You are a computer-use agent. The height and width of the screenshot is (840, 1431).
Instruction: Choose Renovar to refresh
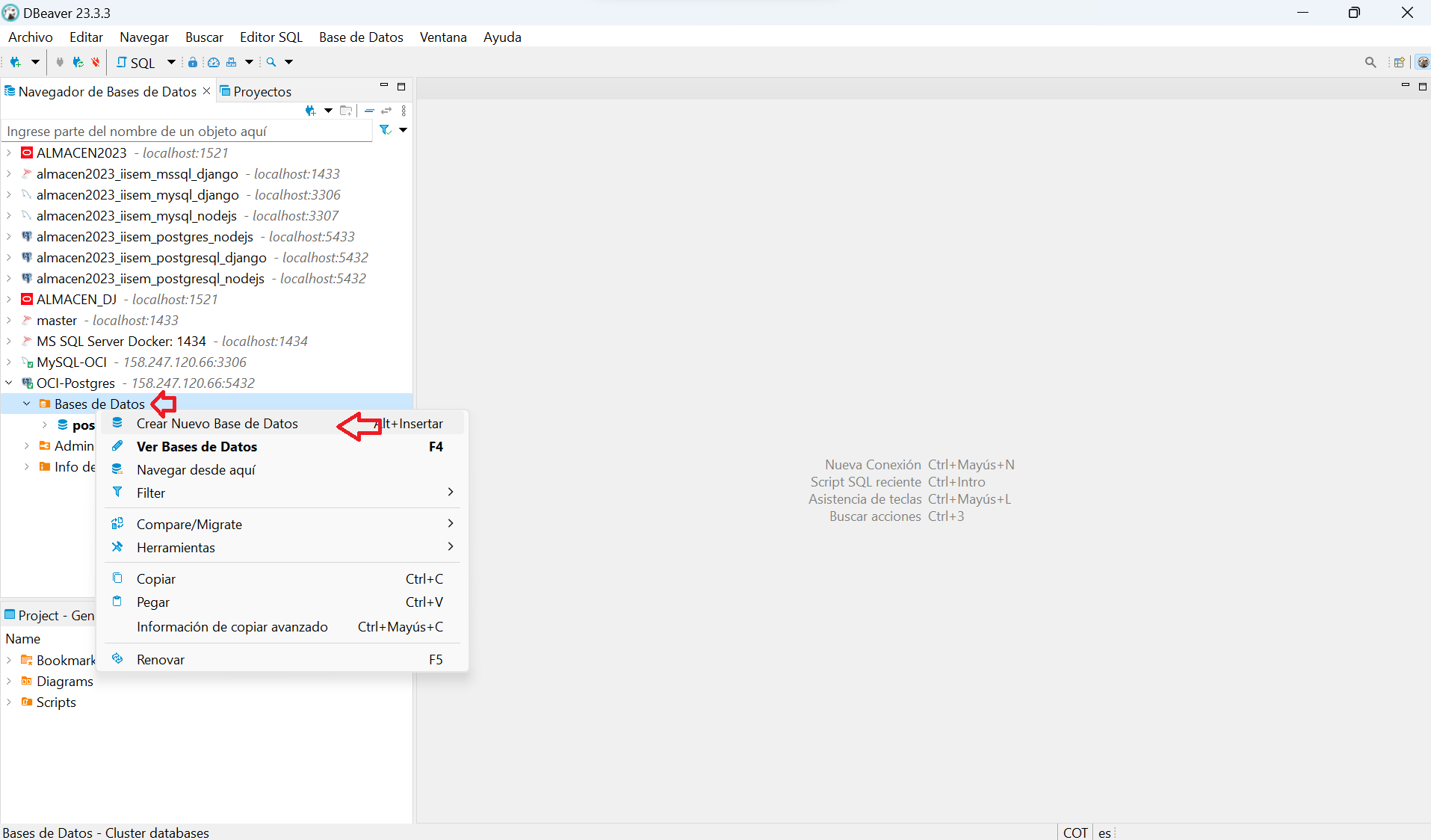click(x=282, y=659)
